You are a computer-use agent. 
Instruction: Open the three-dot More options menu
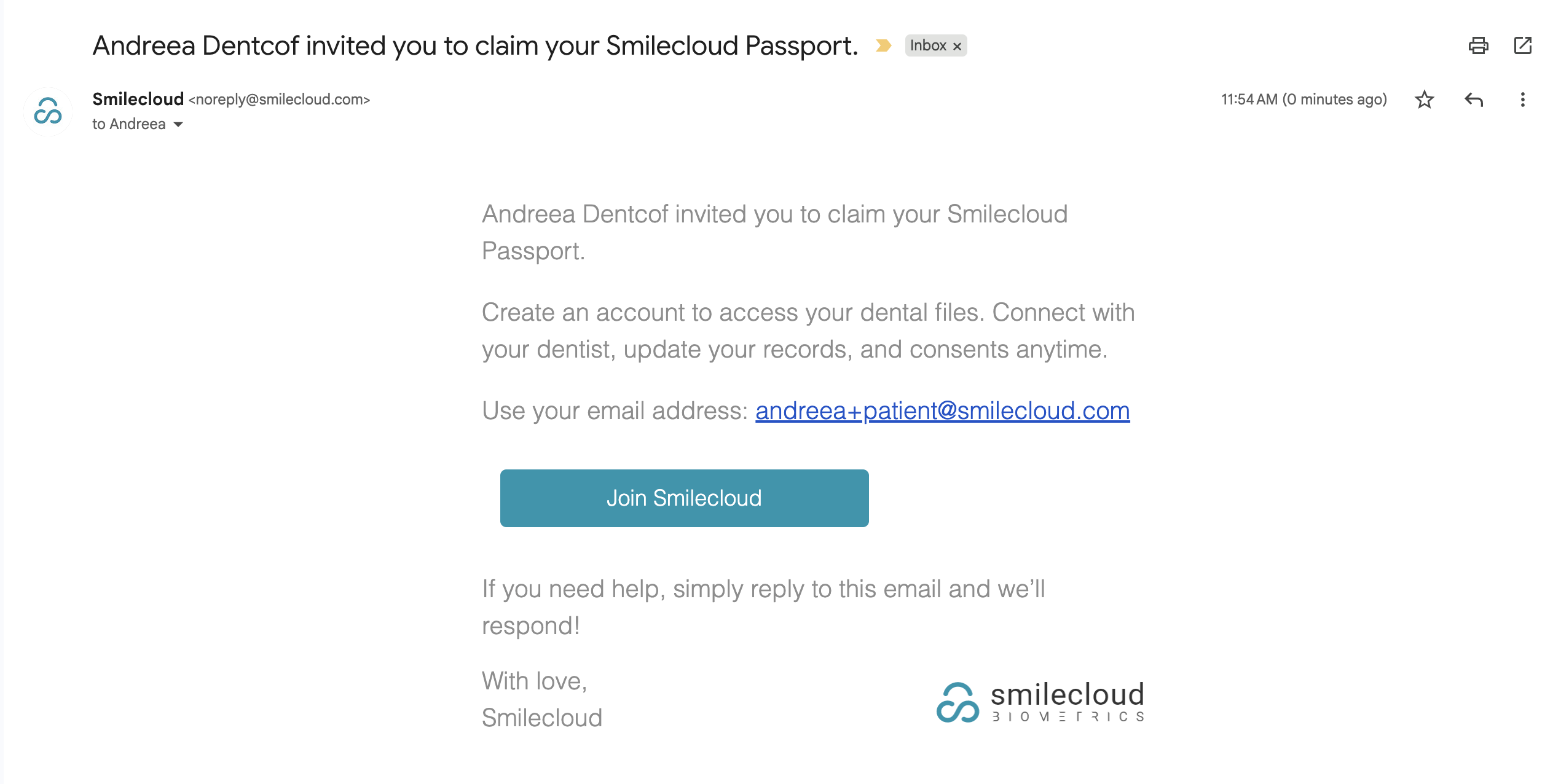point(1522,100)
